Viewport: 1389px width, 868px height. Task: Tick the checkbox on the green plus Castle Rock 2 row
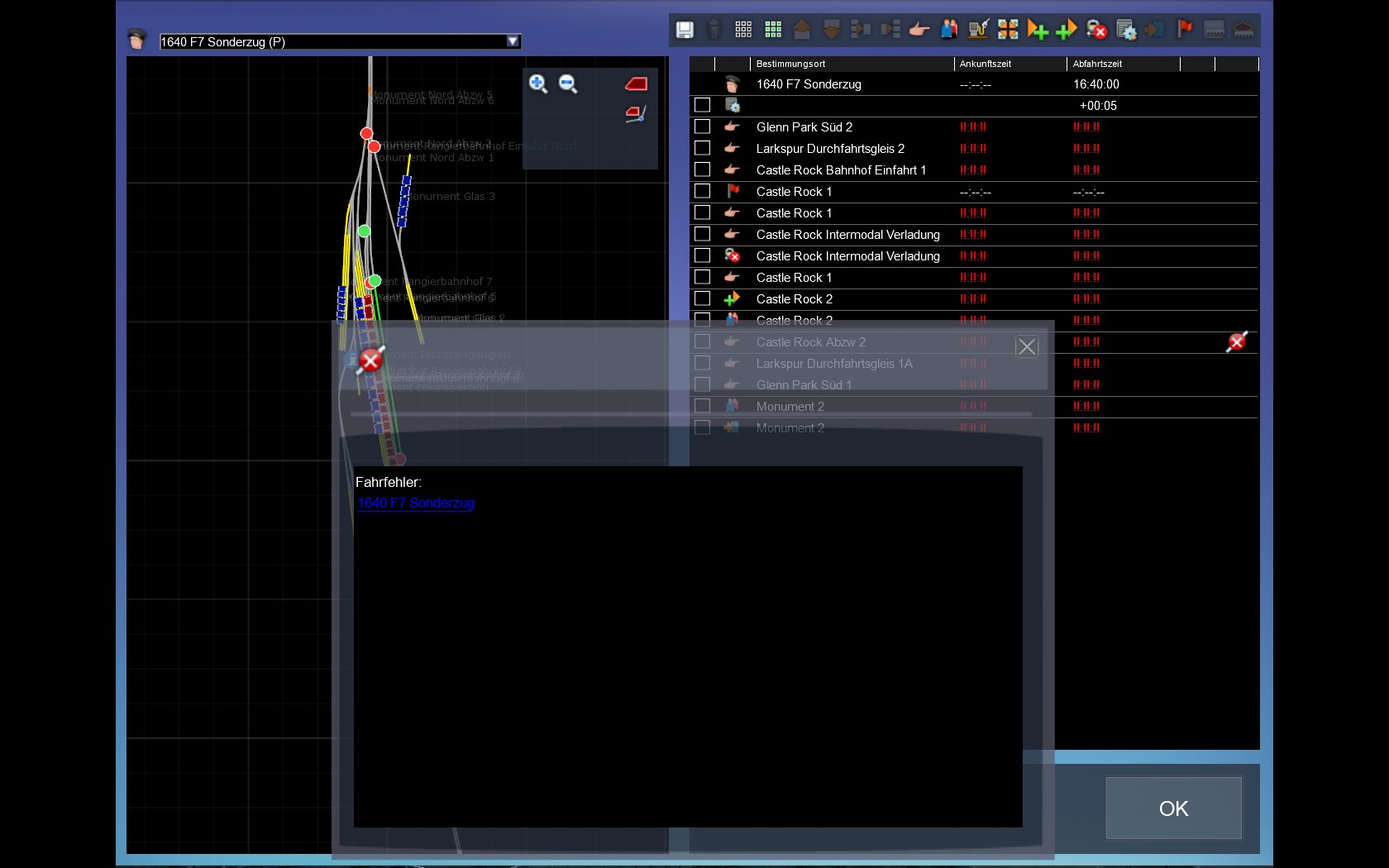coord(703,298)
